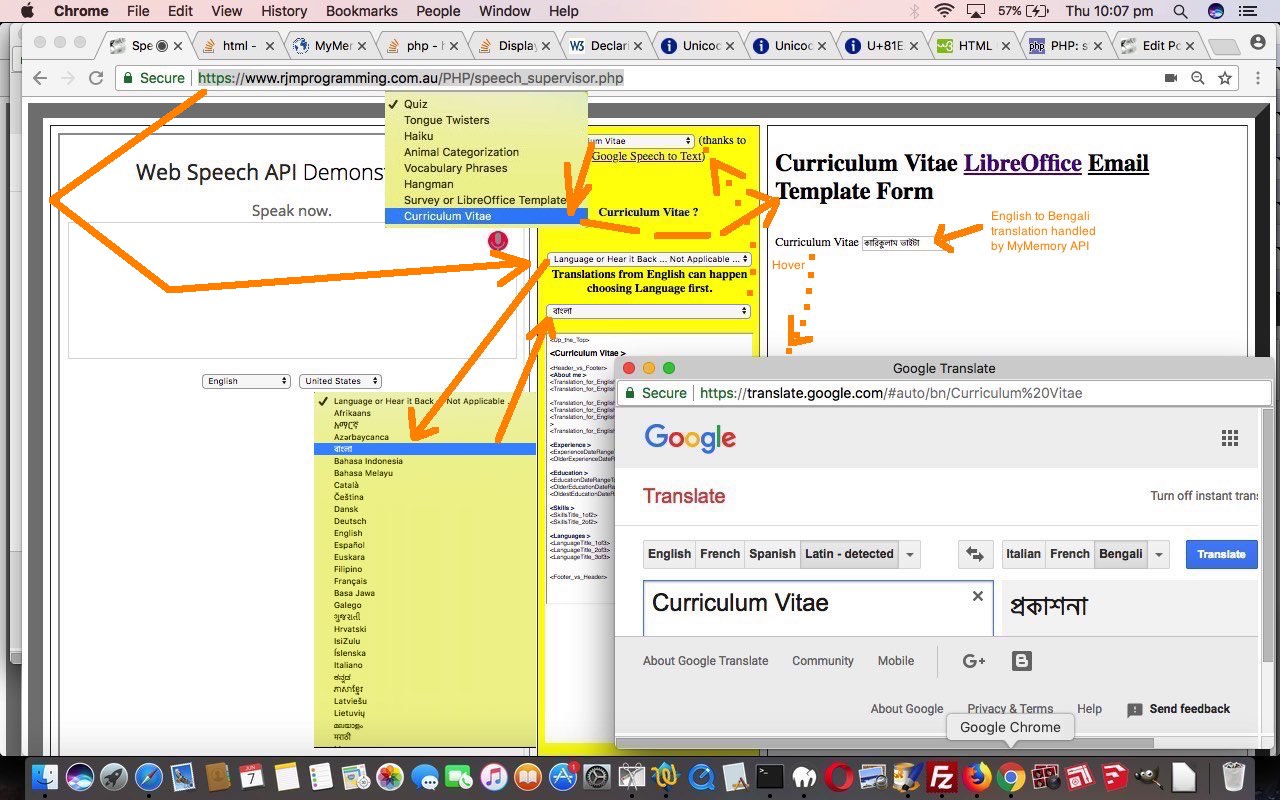Viewport: 1280px width, 800px height.
Task: Select Italian as target language
Action: tap(1023, 554)
